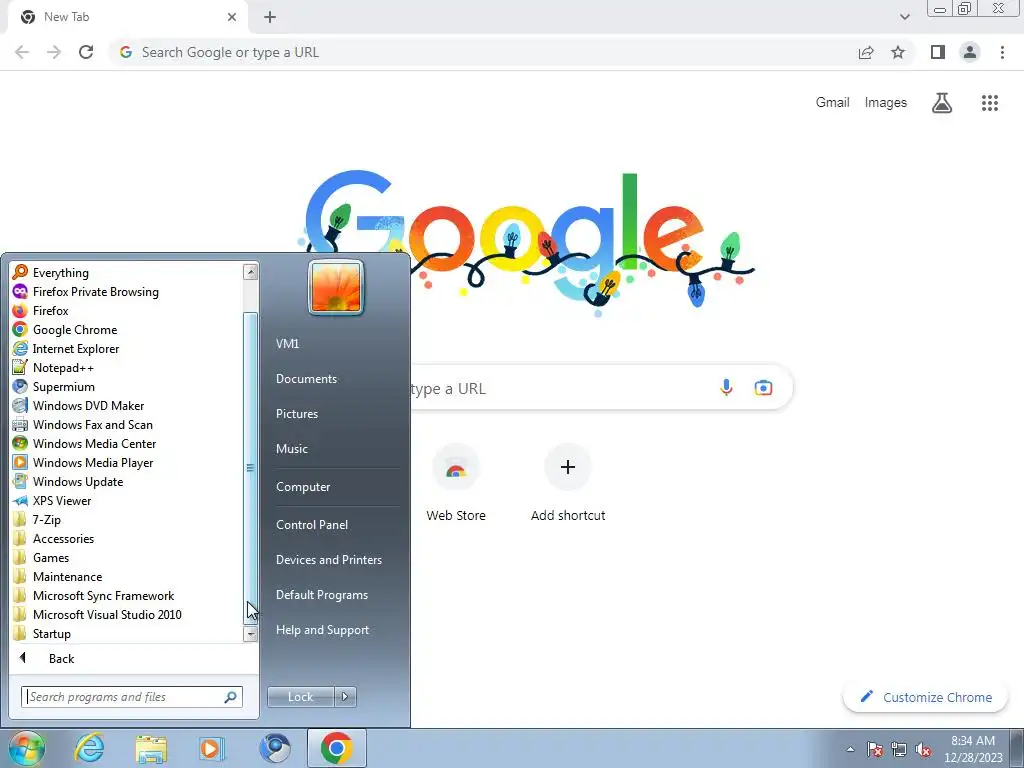Open Default Programs
Screen dimensions: 1024x768
[x=322, y=595]
